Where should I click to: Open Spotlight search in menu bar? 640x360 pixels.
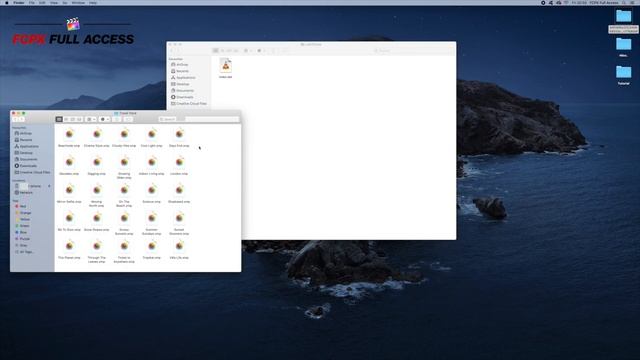(624, 2)
